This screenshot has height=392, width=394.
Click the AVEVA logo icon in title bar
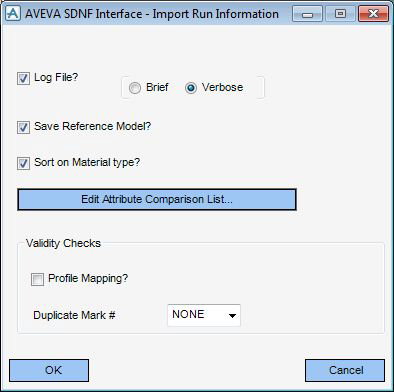point(13,14)
